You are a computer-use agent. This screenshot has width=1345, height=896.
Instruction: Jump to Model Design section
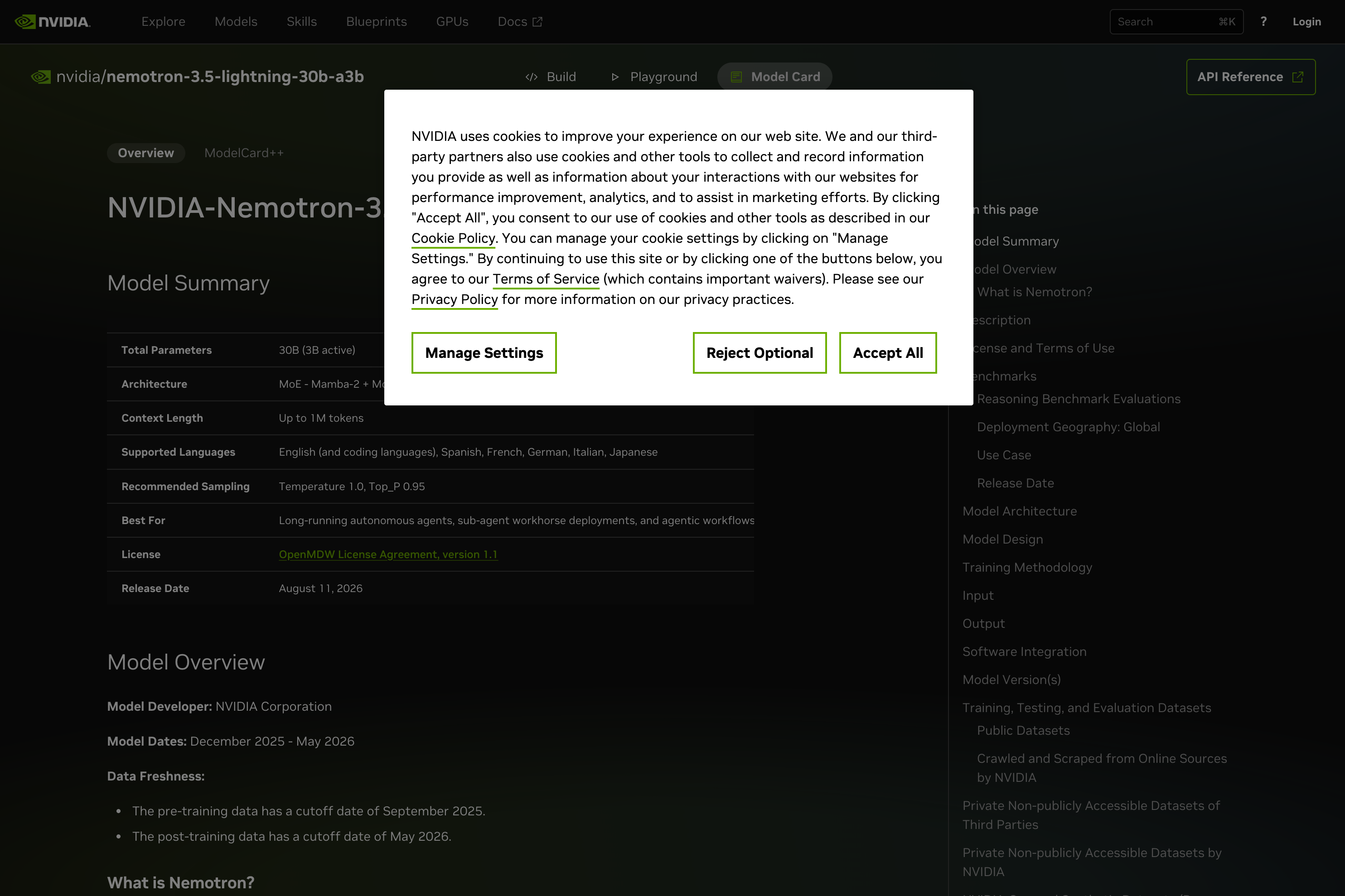pyautogui.click(x=1002, y=540)
